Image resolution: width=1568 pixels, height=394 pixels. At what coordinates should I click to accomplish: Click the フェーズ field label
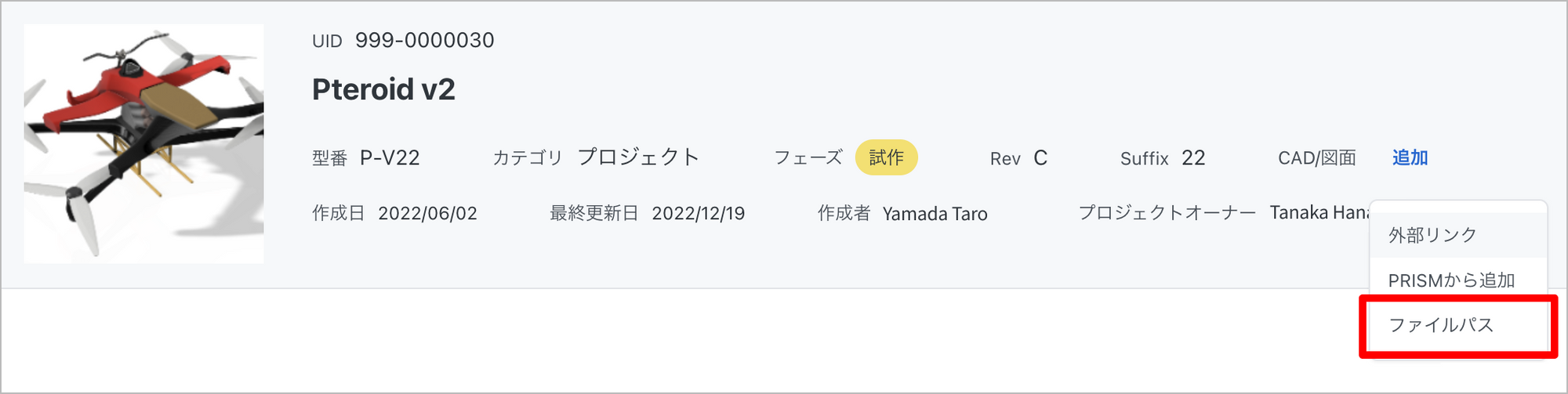[808, 157]
